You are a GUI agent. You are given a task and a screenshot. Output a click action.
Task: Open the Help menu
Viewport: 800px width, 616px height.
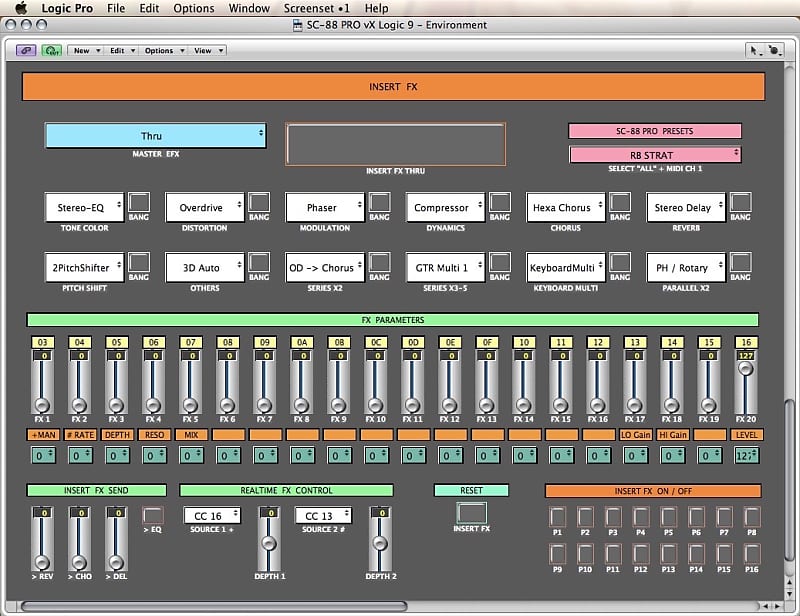(x=377, y=8)
